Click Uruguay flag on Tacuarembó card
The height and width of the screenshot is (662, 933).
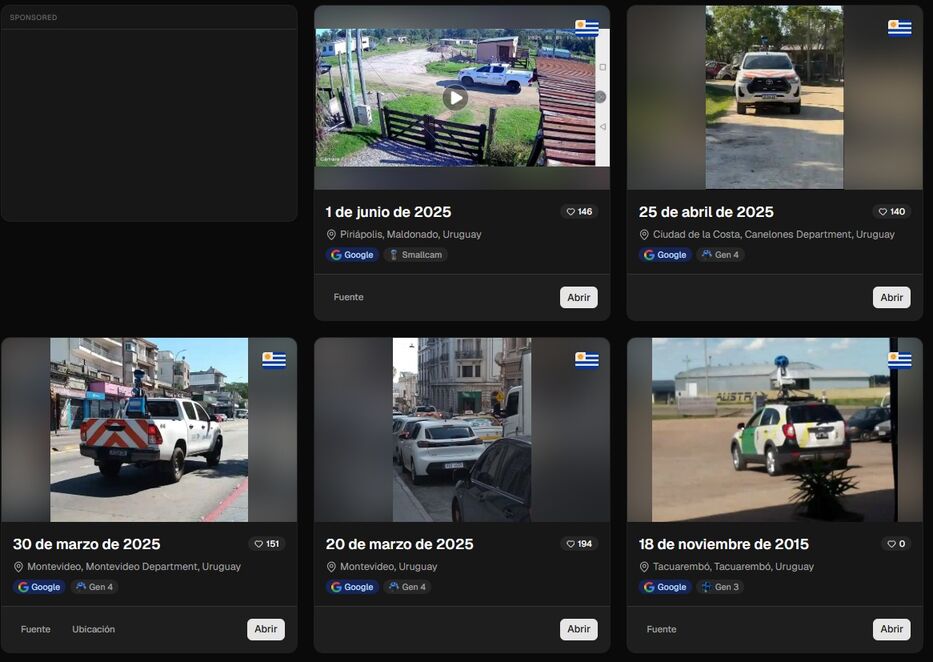coord(900,360)
